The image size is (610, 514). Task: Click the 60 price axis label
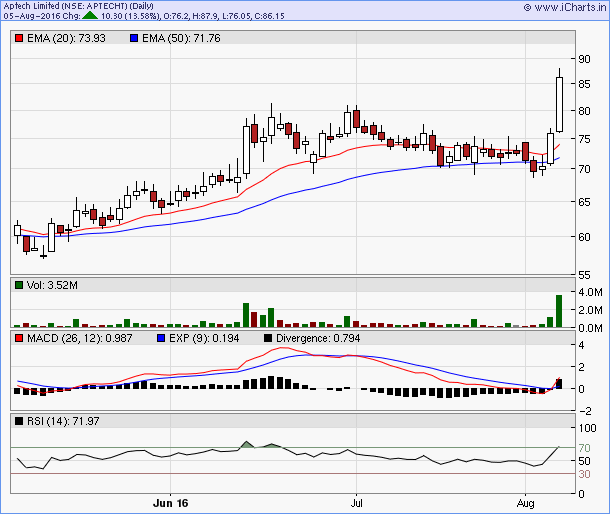[x=584, y=237]
